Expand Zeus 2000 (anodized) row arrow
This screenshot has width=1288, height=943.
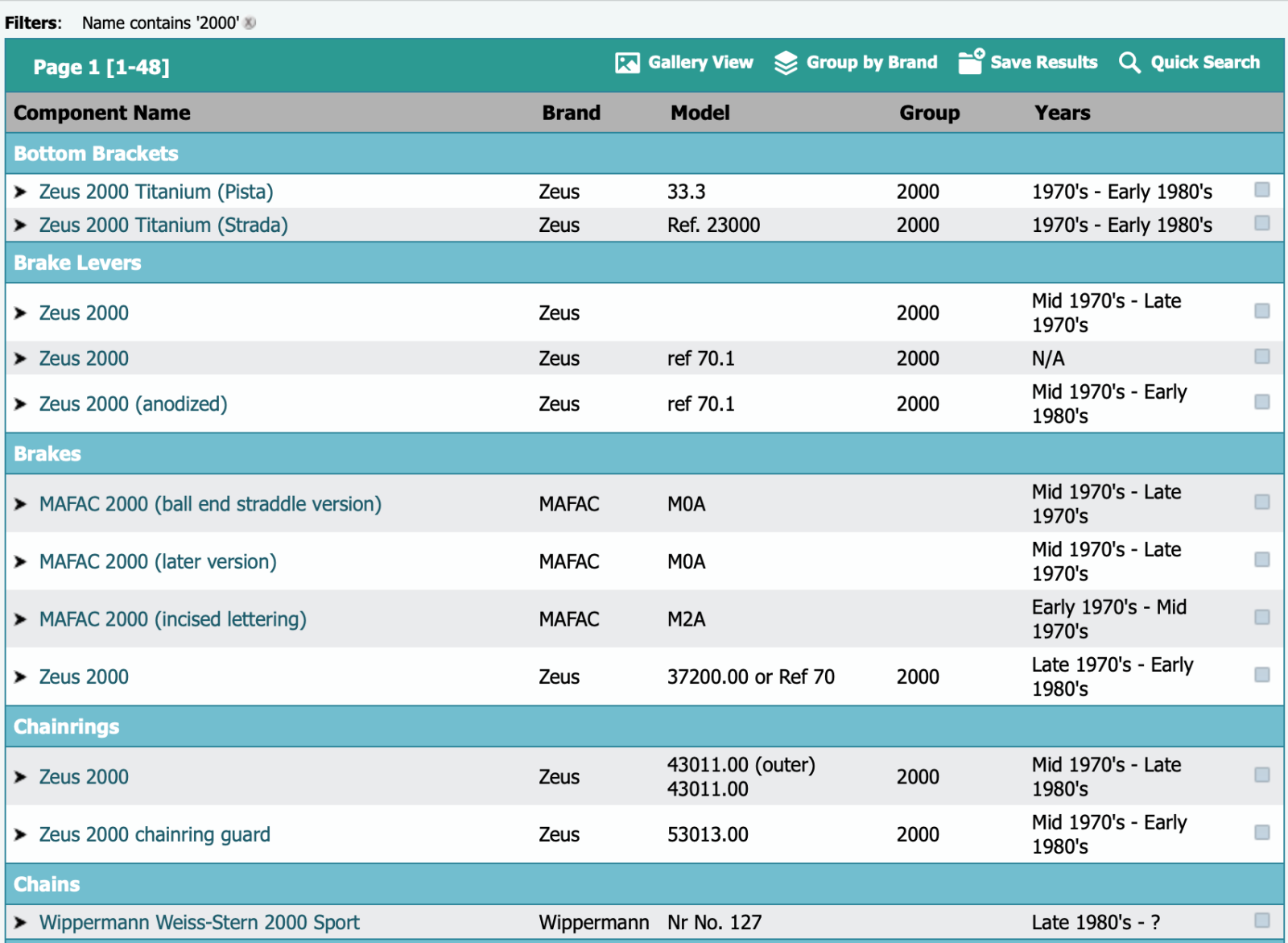pyautogui.click(x=21, y=404)
